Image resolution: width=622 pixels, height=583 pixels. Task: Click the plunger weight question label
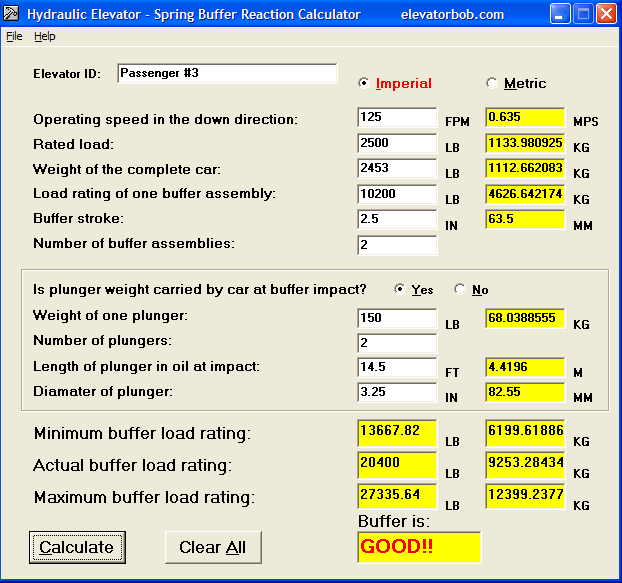[x=200, y=290]
